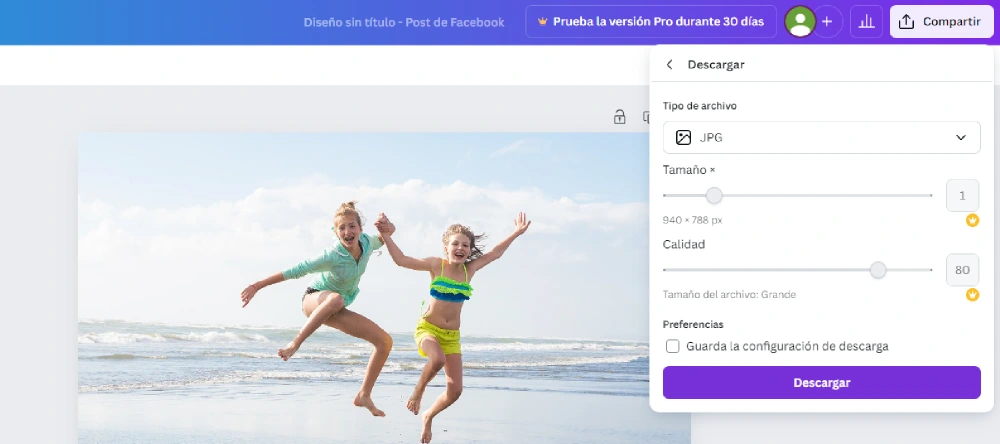Enable Guarda la configuración de descarga checkbox

click(x=672, y=346)
